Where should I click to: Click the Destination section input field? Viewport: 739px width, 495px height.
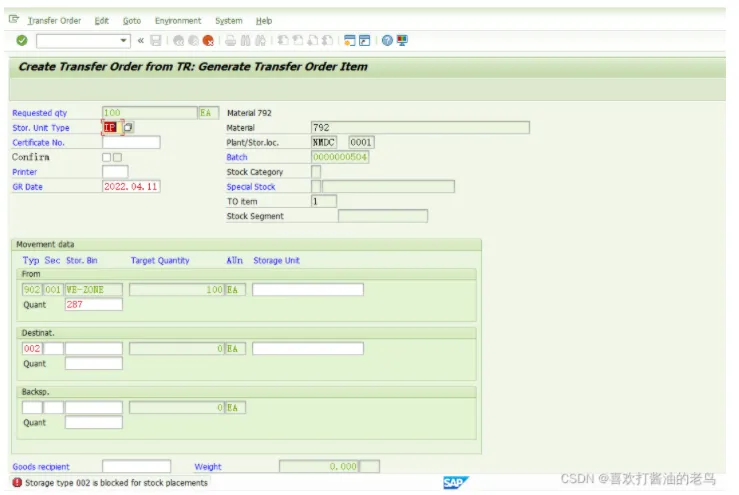tap(53, 348)
